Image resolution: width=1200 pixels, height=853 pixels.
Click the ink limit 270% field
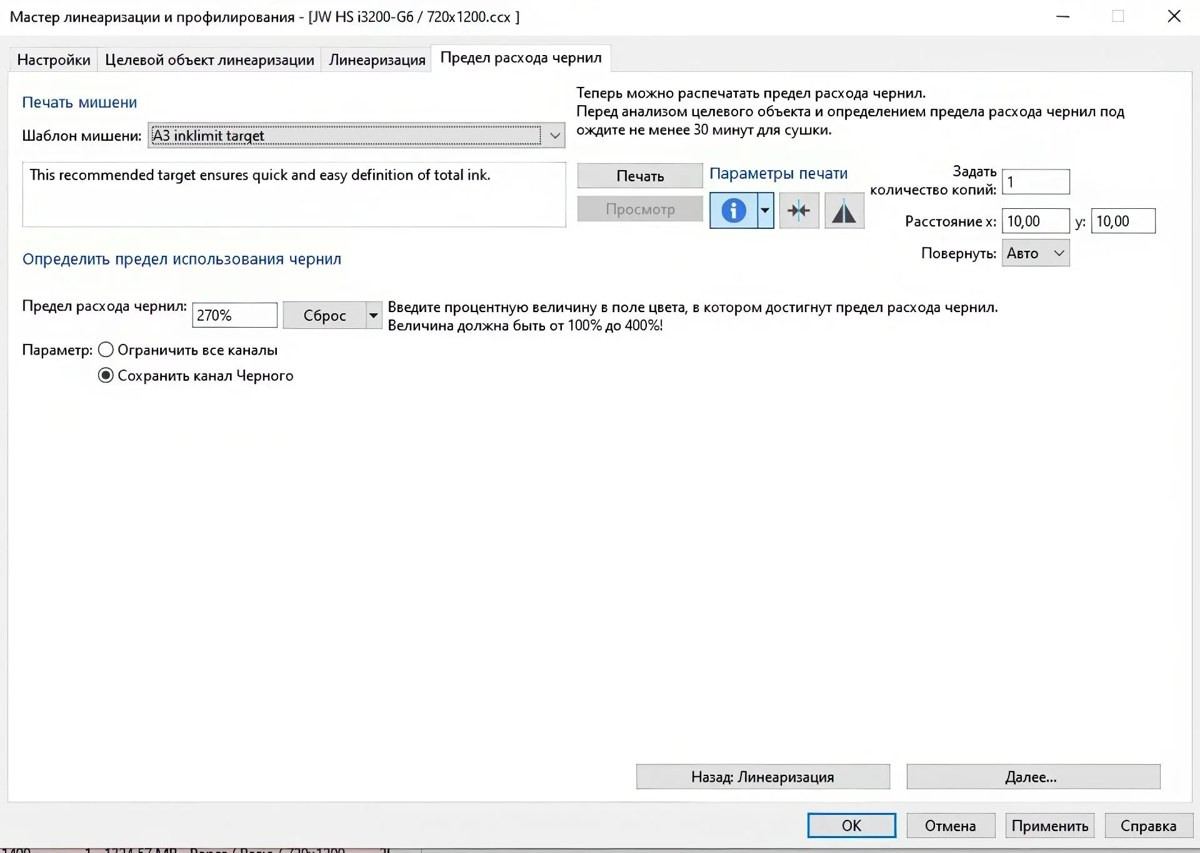(235, 315)
